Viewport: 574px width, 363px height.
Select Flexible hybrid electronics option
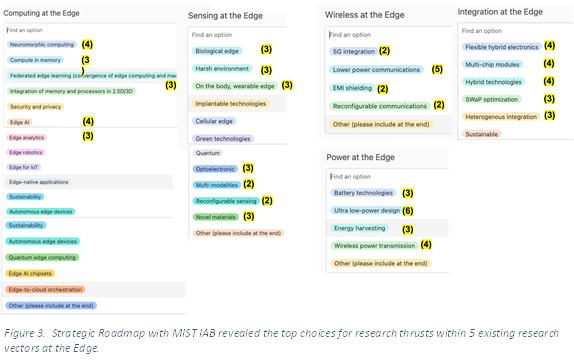click(502, 47)
